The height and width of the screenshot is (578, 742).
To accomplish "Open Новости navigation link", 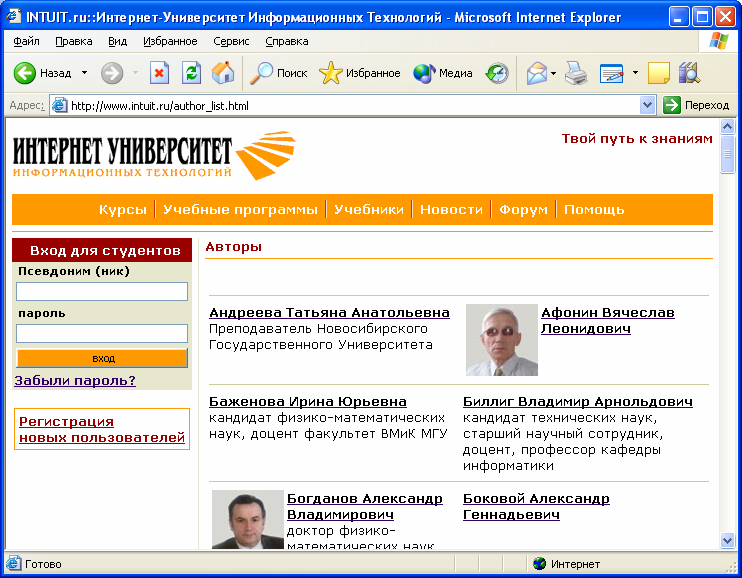I will pyautogui.click(x=451, y=209).
